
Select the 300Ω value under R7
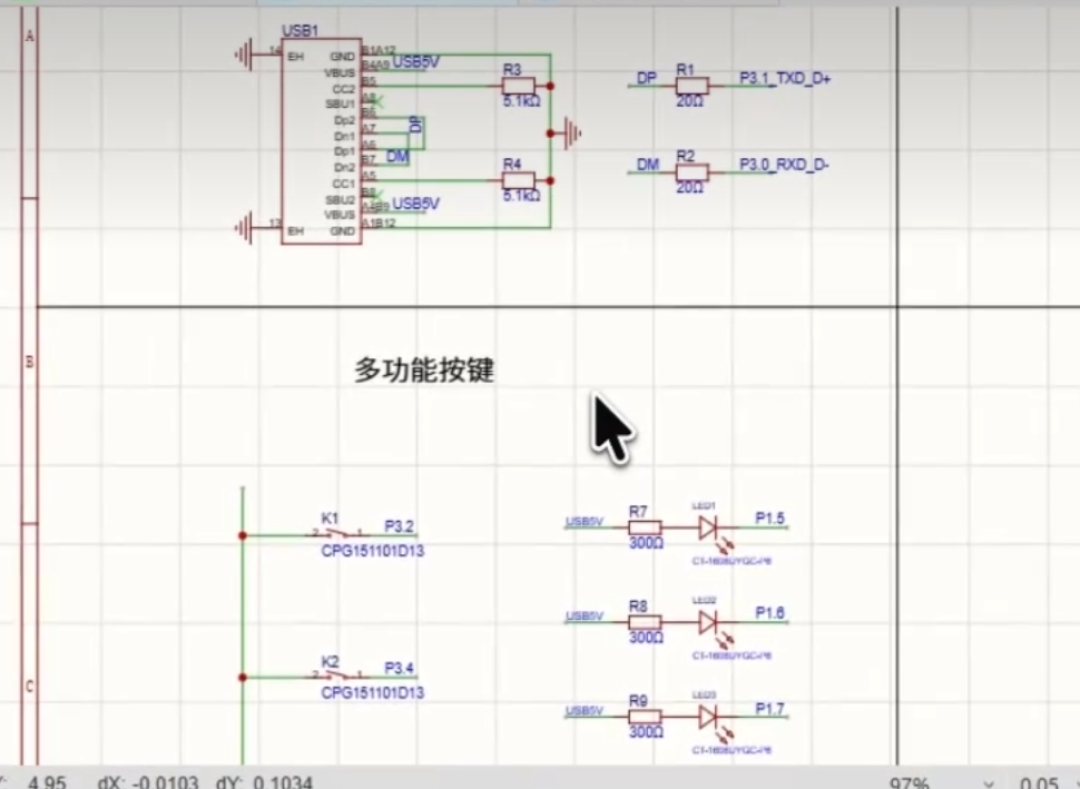tap(646, 543)
